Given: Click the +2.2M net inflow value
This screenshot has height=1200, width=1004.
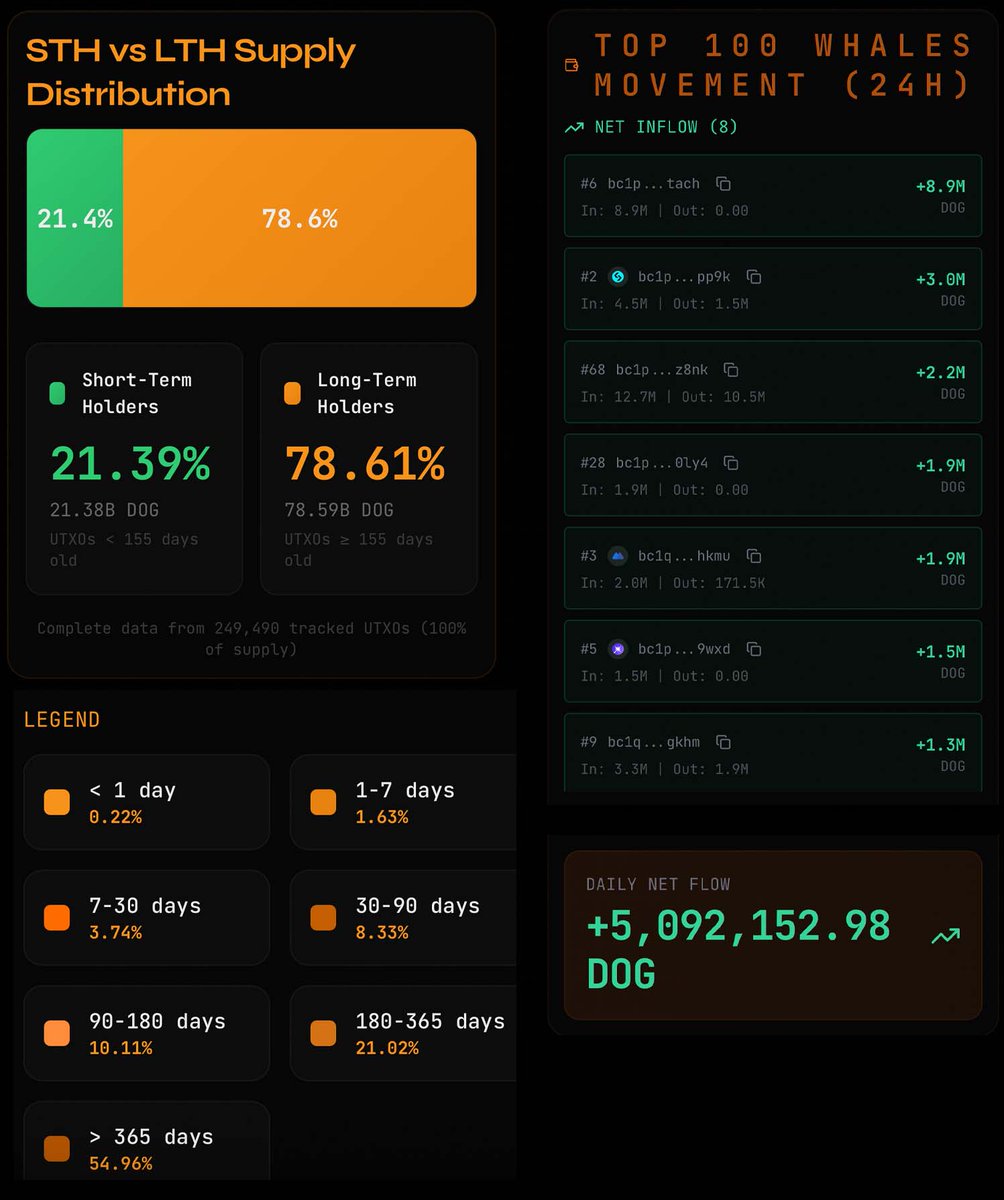Looking at the screenshot, I should [940, 372].
